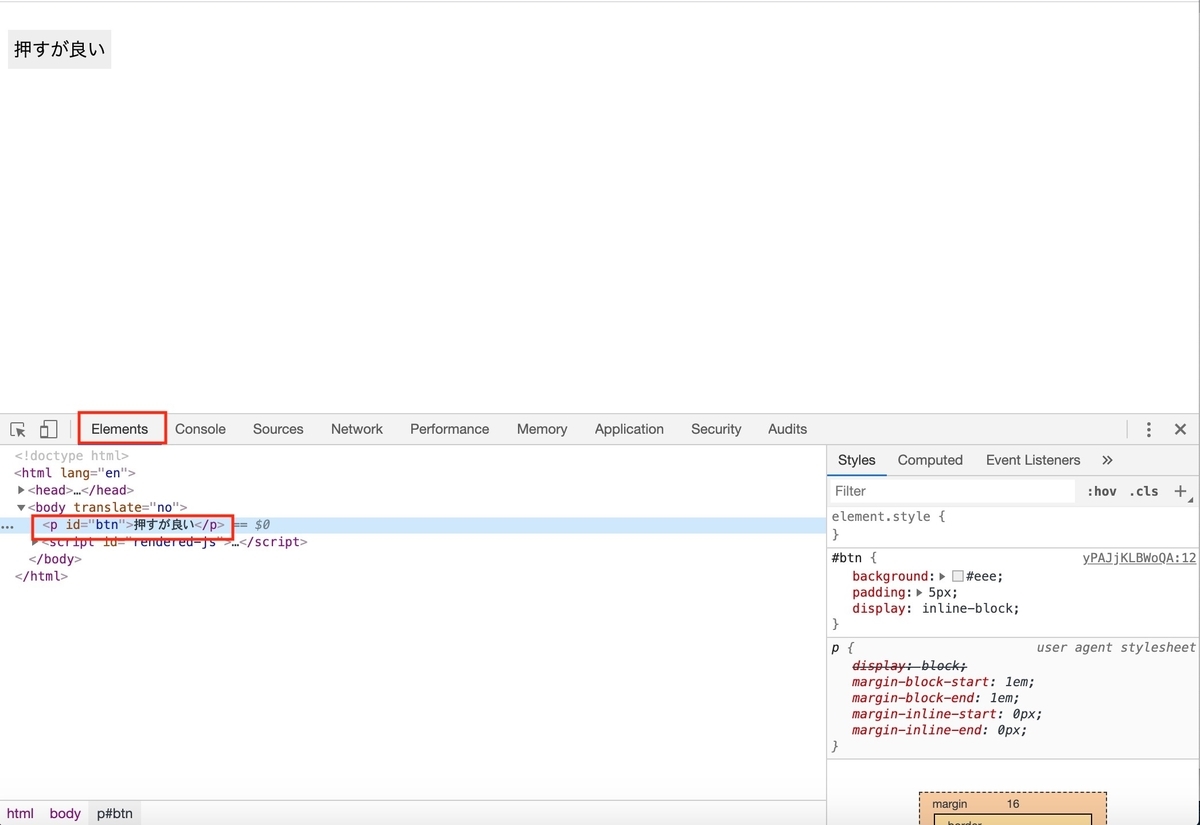This screenshot has height=825, width=1200.
Task: Click the margin 16 value in box model
Action: click(x=1013, y=804)
